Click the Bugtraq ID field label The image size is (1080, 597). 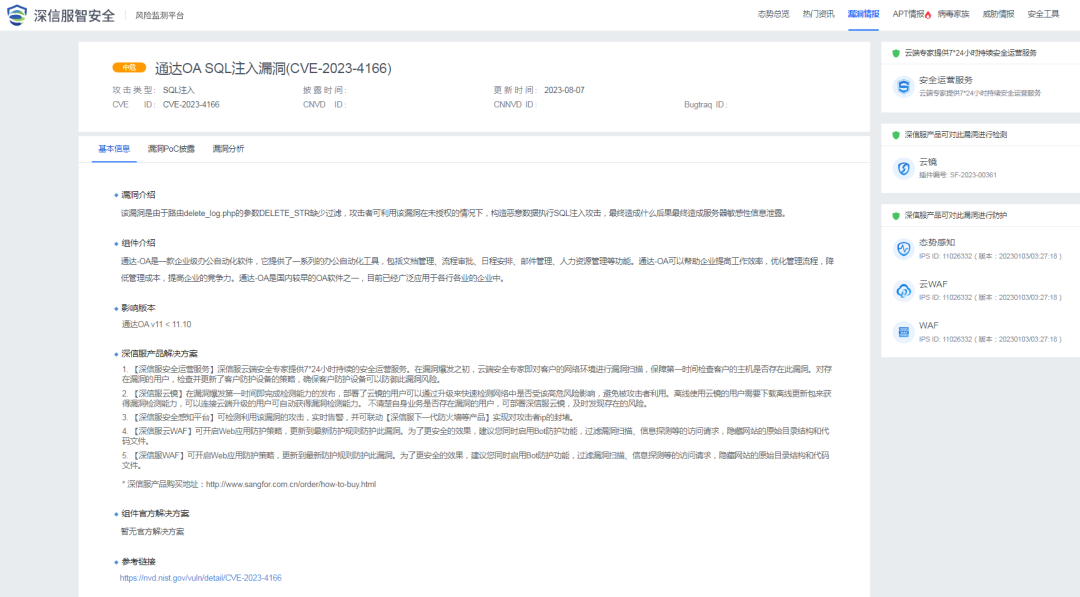pyautogui.click(x=705, y=105)
